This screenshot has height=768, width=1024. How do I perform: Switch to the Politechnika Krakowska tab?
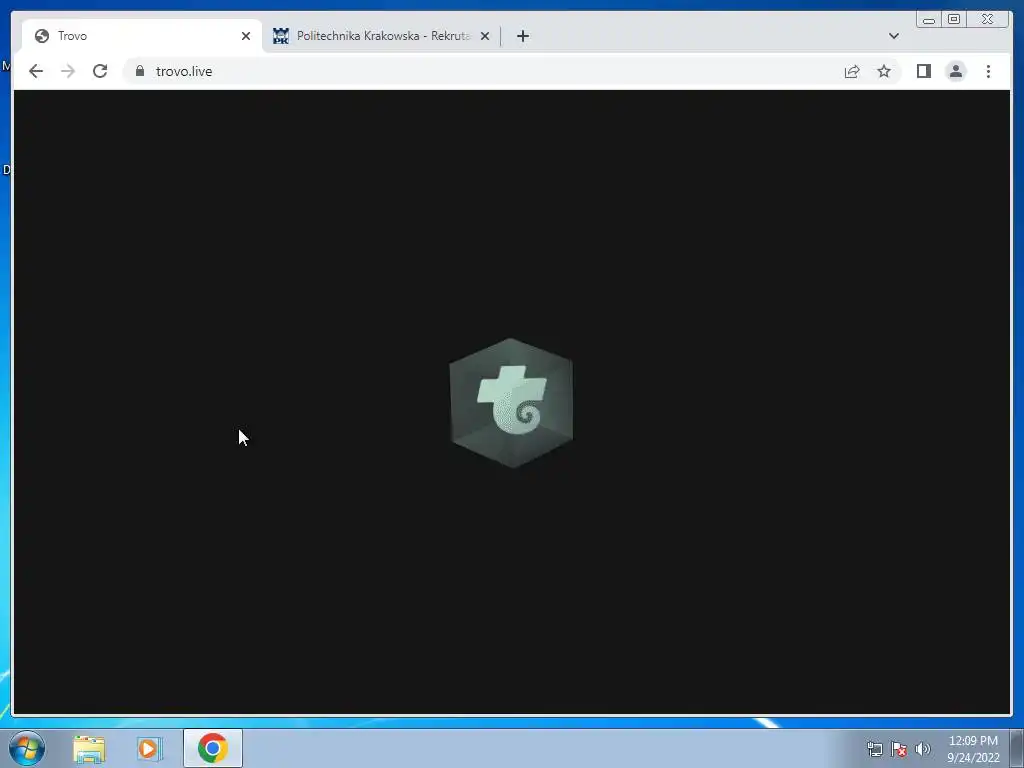381,36
